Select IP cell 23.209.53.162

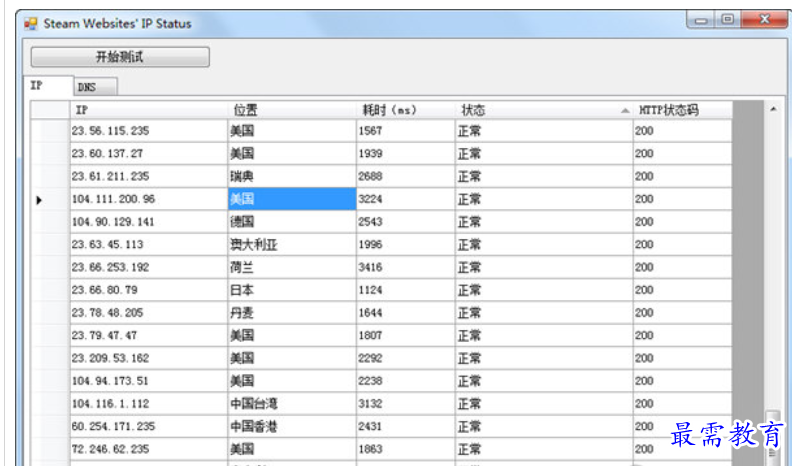[148, 358]
